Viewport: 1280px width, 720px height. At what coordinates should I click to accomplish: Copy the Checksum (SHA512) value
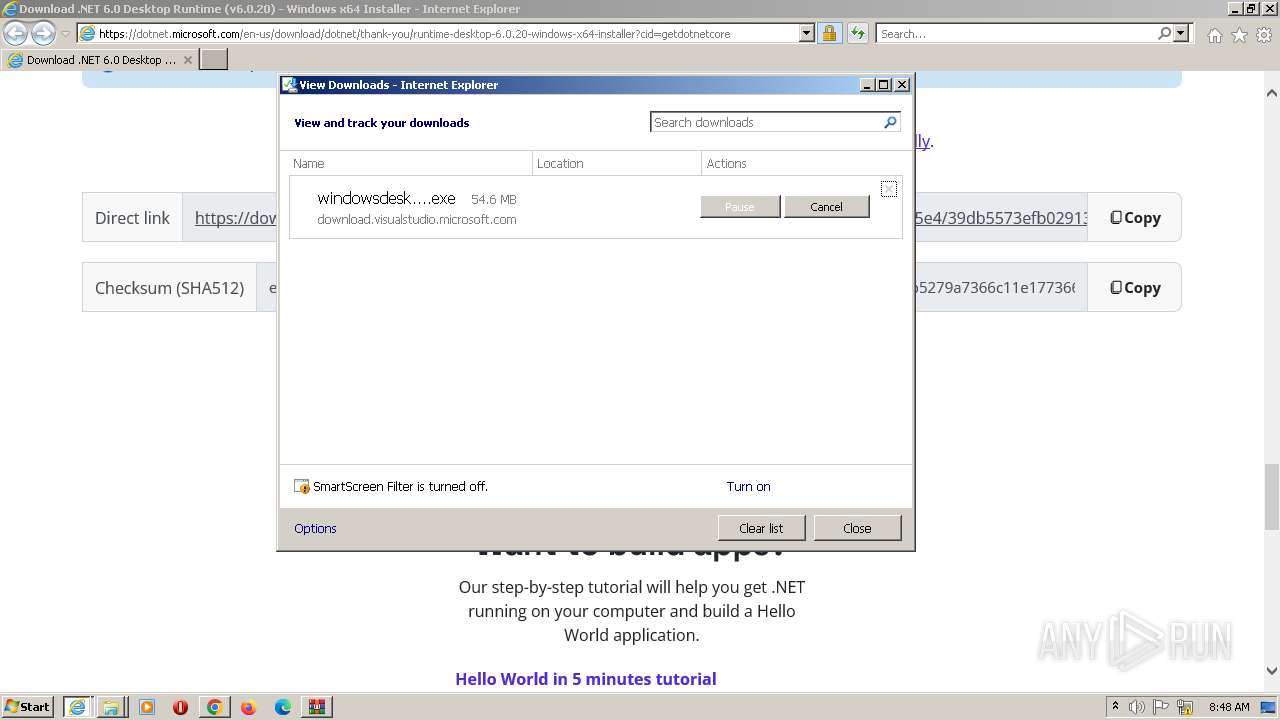1135,288
